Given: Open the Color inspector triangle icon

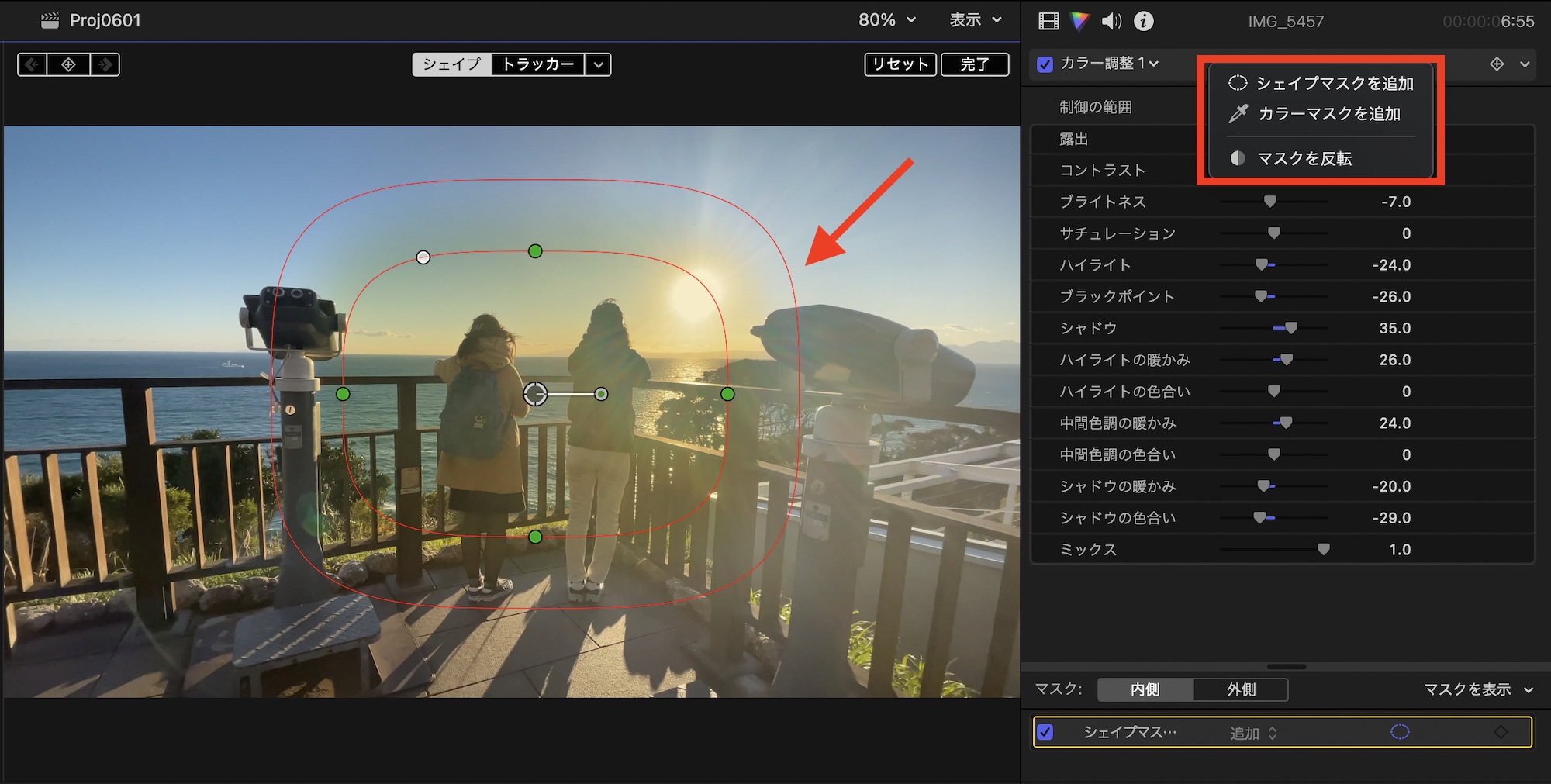Looking at the screenshot, I should click(1079, 21).
